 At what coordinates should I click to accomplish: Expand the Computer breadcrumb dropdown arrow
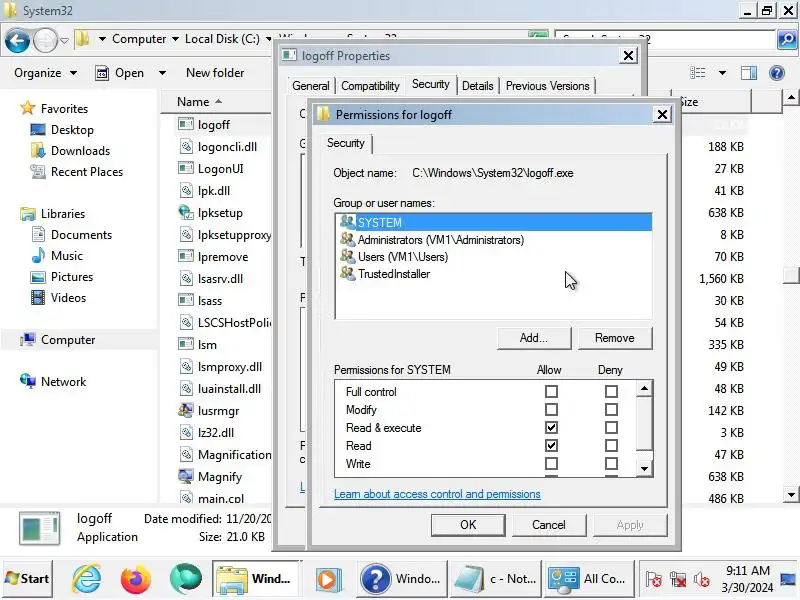[175, 39]
